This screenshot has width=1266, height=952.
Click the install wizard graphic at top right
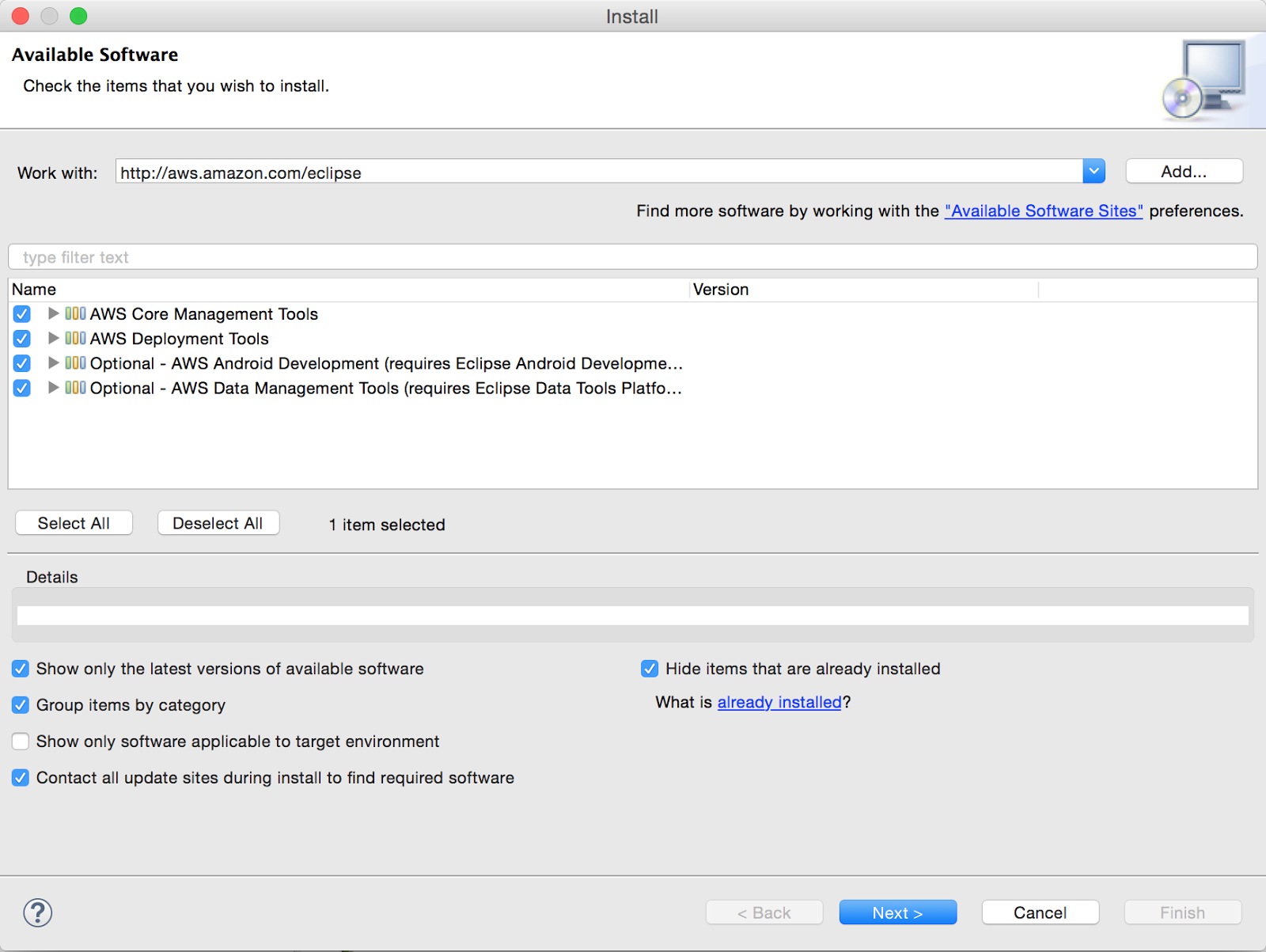pyautogui.click(x=1204, y=79)
